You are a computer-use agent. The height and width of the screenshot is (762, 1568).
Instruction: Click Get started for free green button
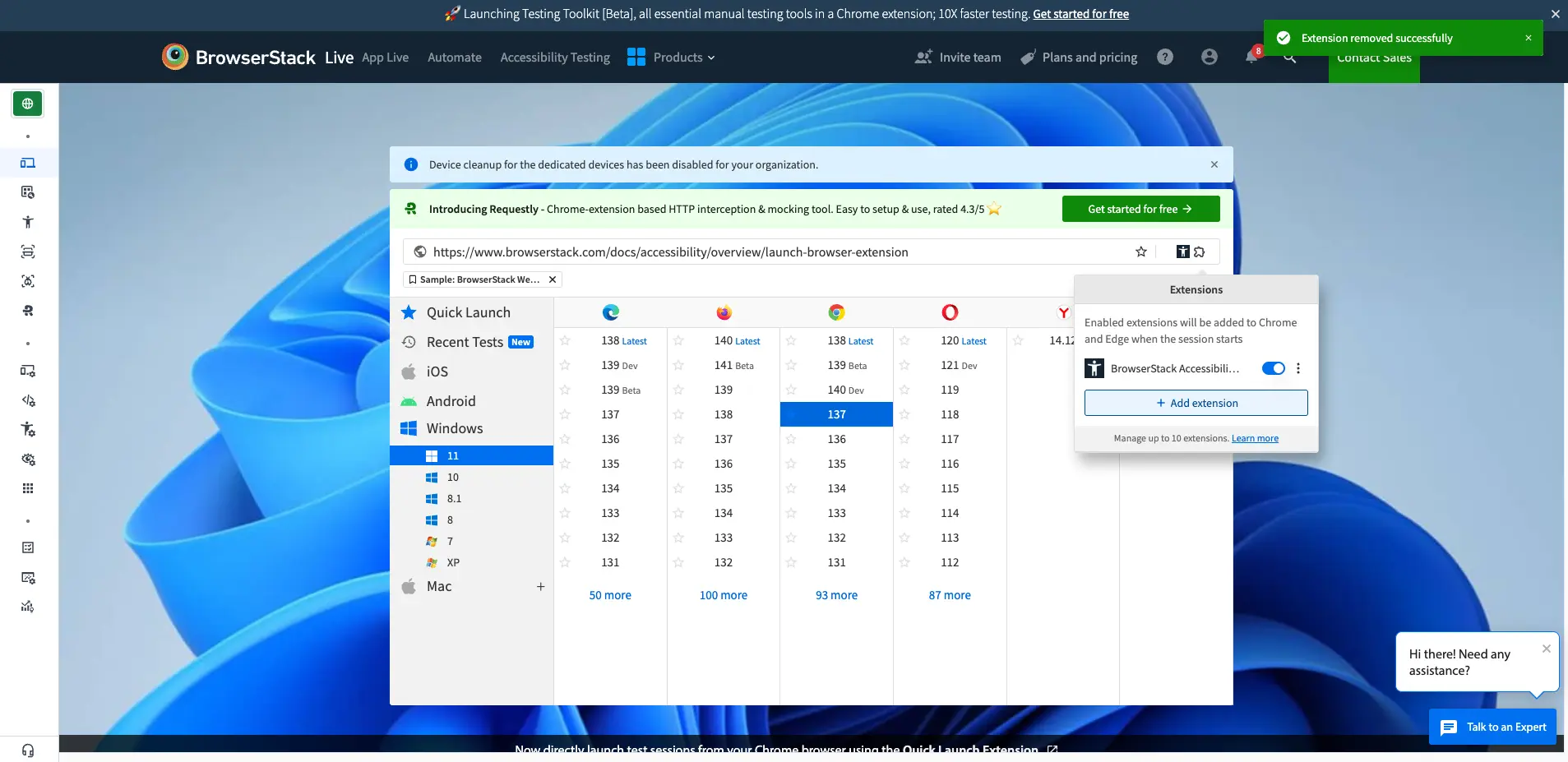[1140, 209]
